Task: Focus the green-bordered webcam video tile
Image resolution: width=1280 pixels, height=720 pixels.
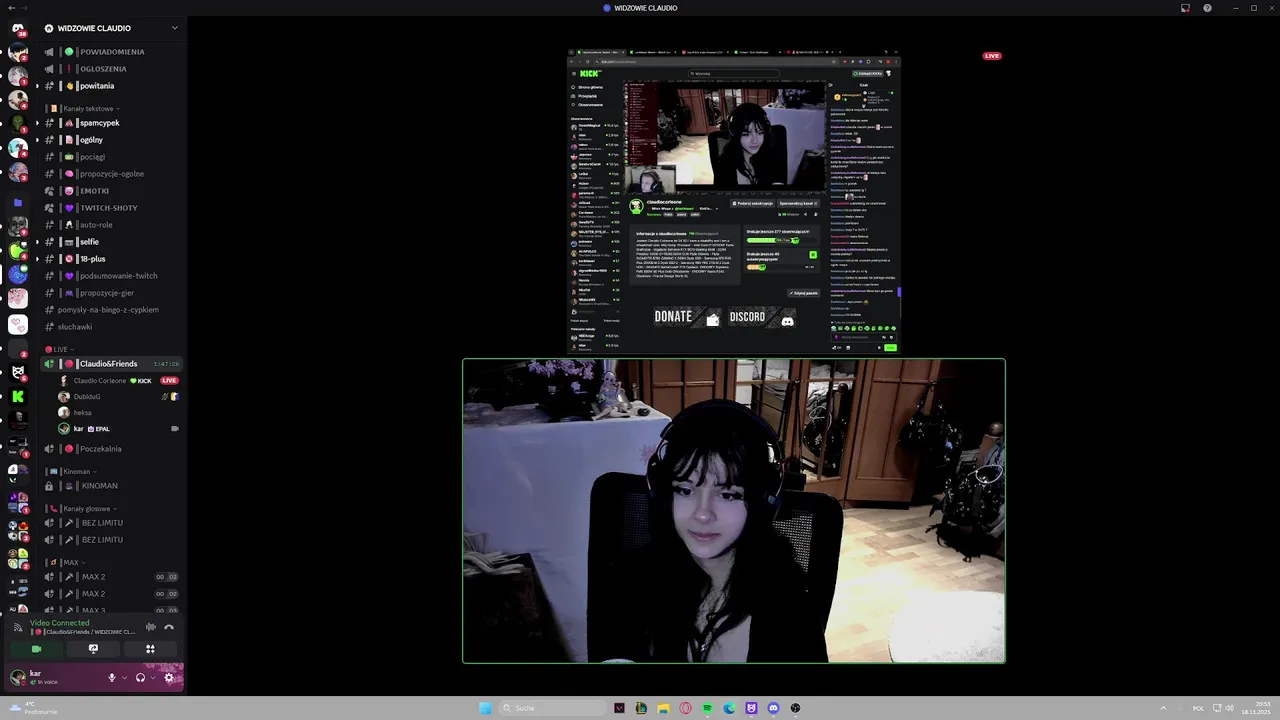Action: click(734, 511)
